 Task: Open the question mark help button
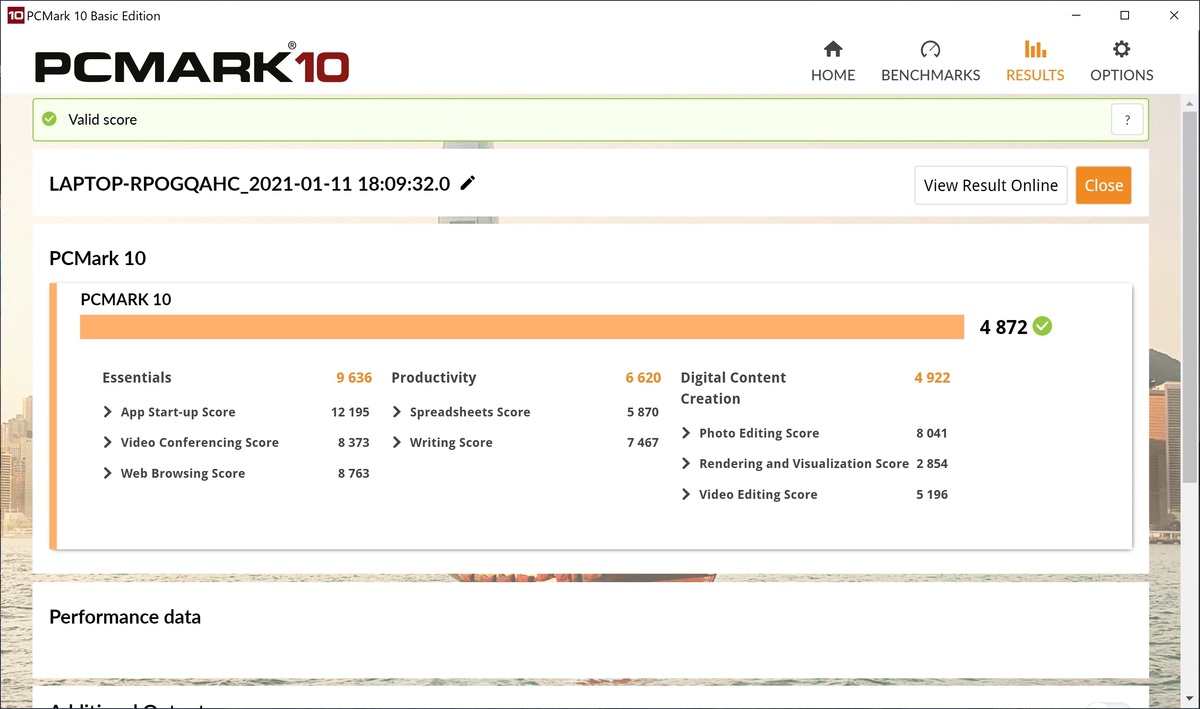click(1127, 120)
